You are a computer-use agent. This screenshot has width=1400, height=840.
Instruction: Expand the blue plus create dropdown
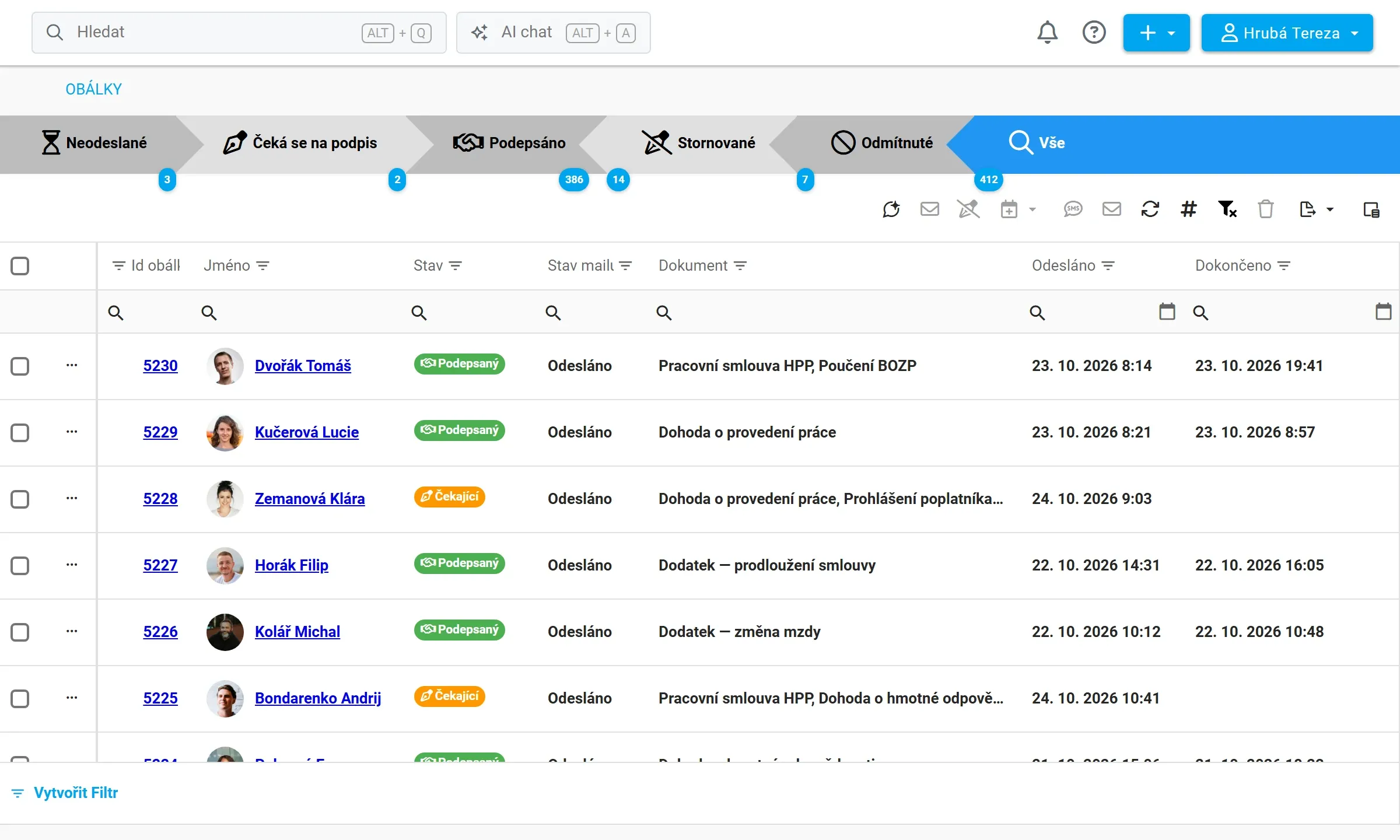point(1156,33)
